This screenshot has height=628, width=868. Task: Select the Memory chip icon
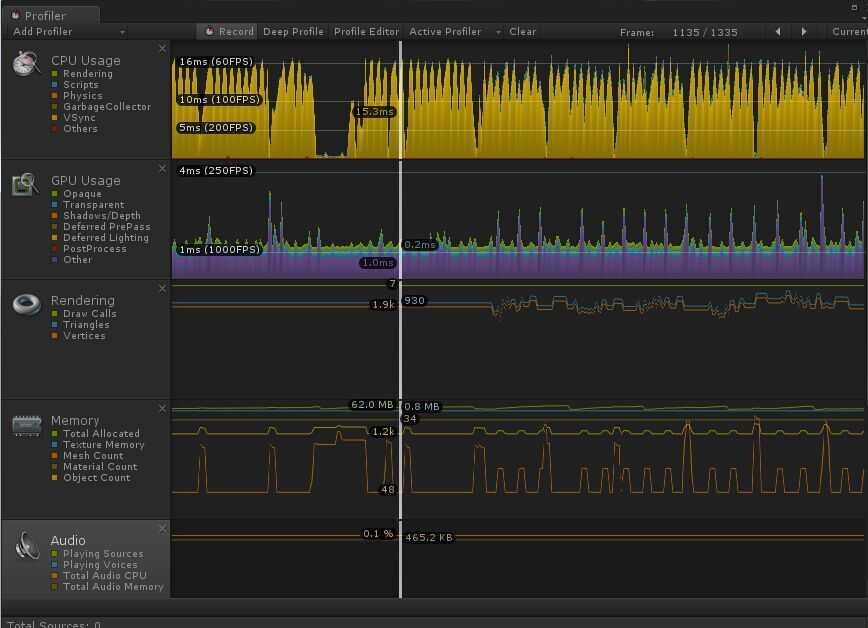click(x=27, y=425)
